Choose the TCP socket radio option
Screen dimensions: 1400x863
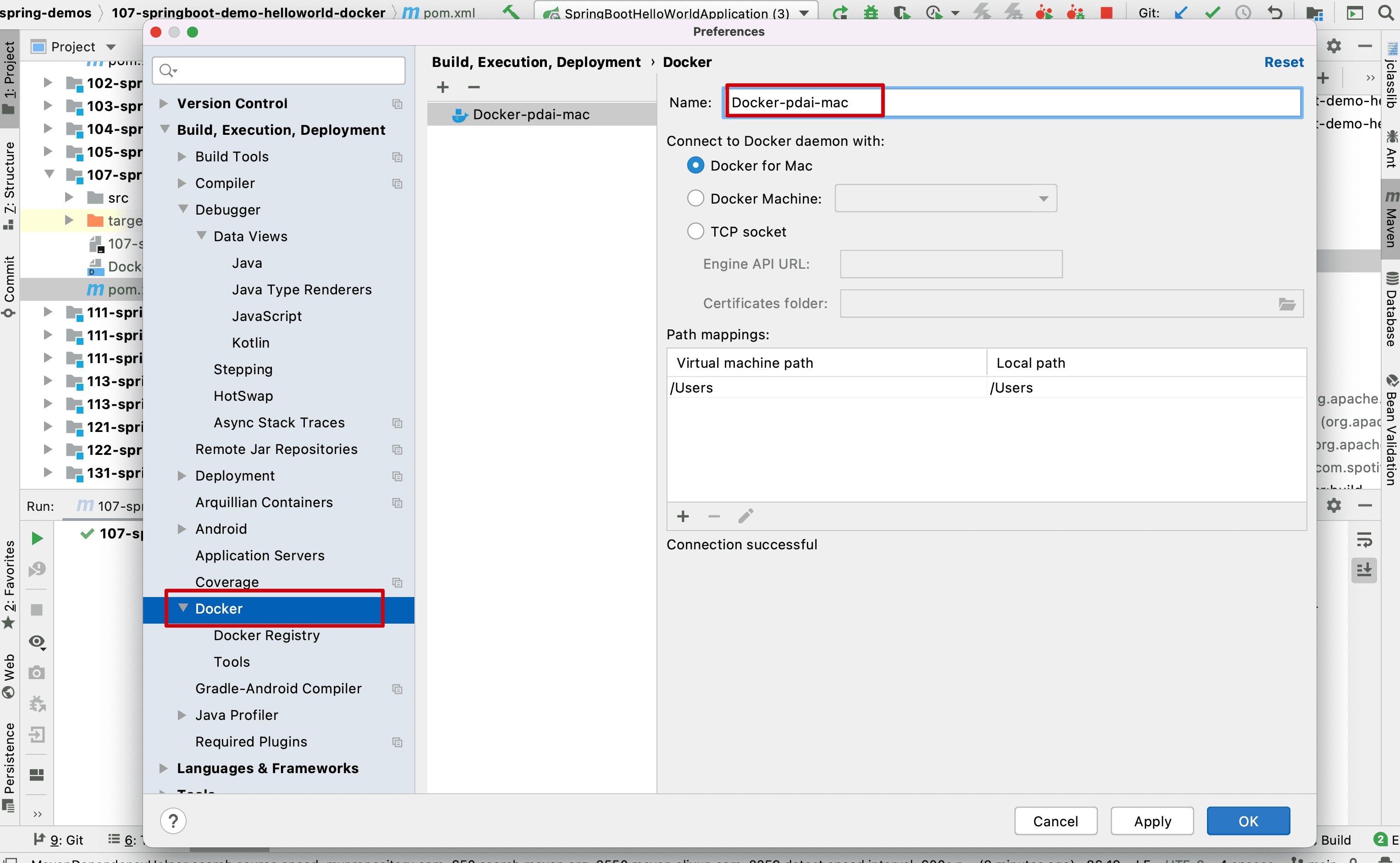[x=695, y=231]
